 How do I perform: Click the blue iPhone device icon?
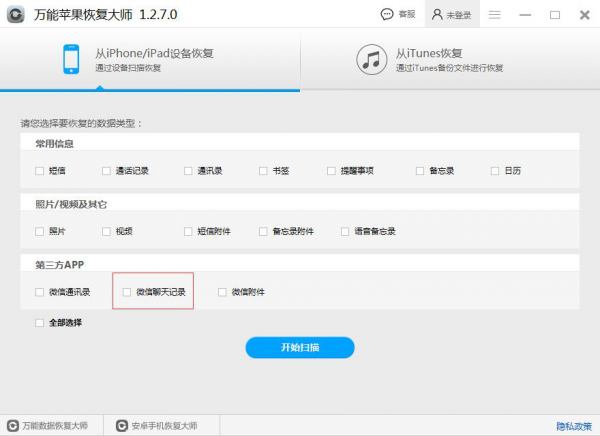click(x=71, y=59)
